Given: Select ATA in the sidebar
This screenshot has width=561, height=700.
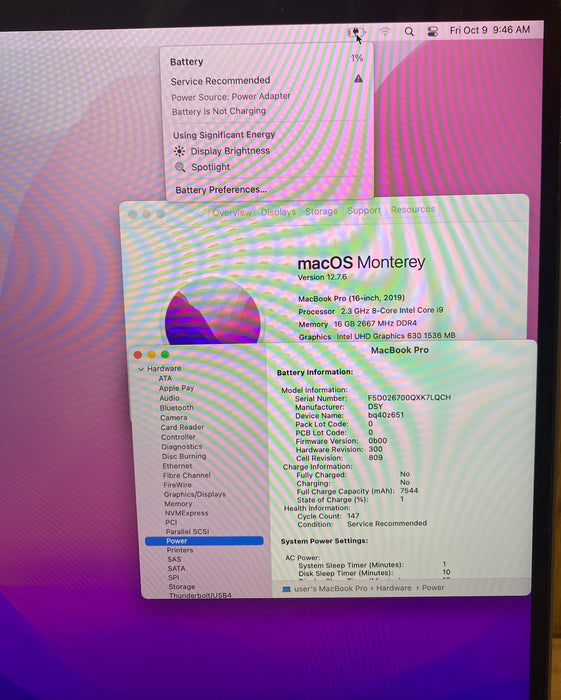Looking at the screenshot, I should (165, 378).
